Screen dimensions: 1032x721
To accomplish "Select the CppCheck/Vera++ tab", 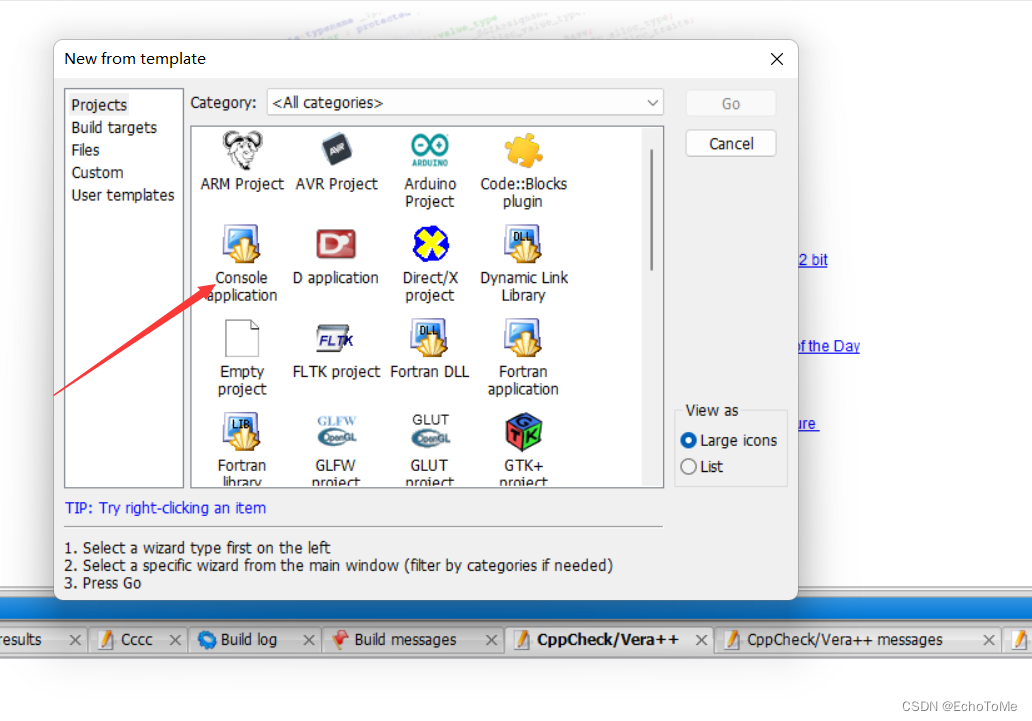I will [607, 639].
